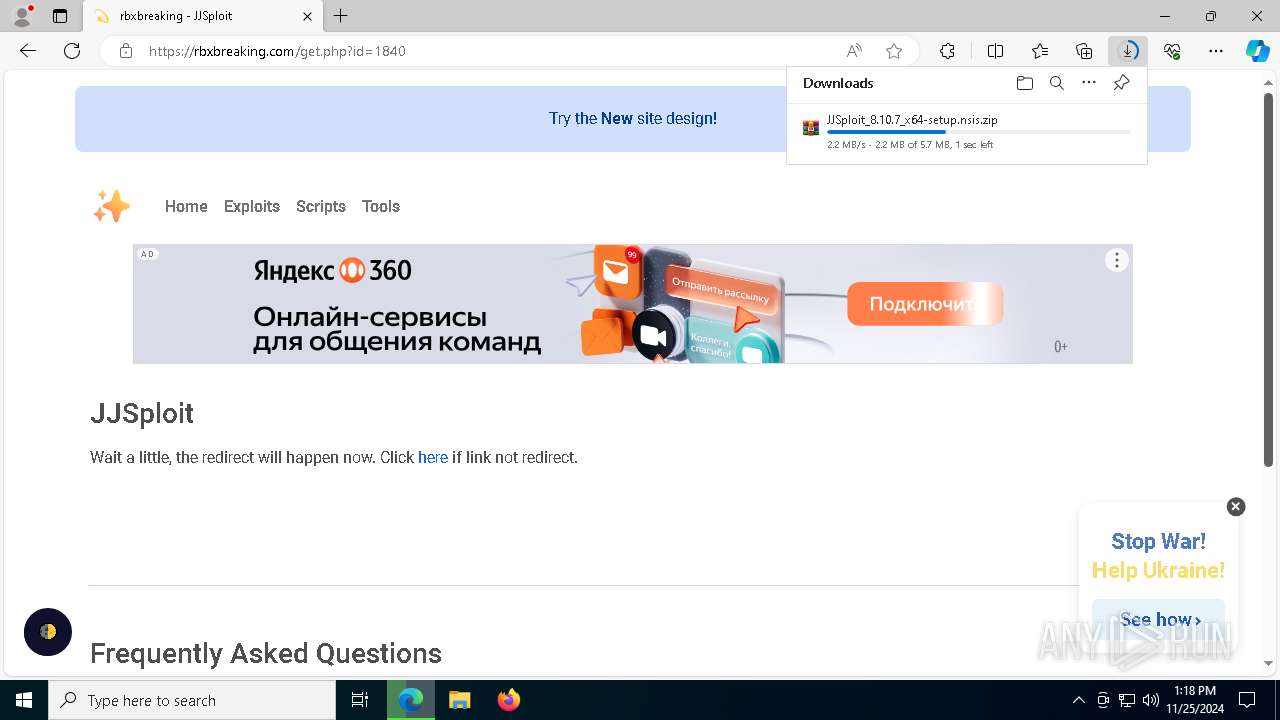Click the Подключить ad button
1280x720 pixels.
(x=925, y=304)
